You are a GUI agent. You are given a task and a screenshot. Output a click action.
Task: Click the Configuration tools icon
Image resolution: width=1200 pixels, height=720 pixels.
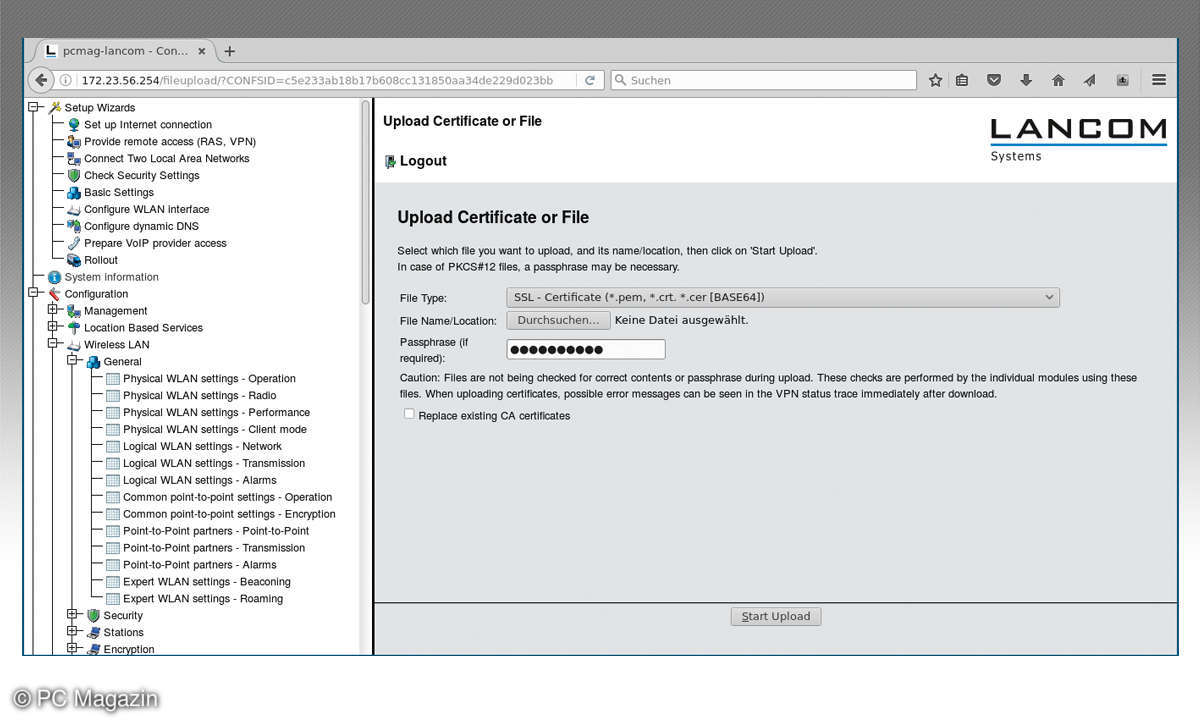click(x=55, y=294)
